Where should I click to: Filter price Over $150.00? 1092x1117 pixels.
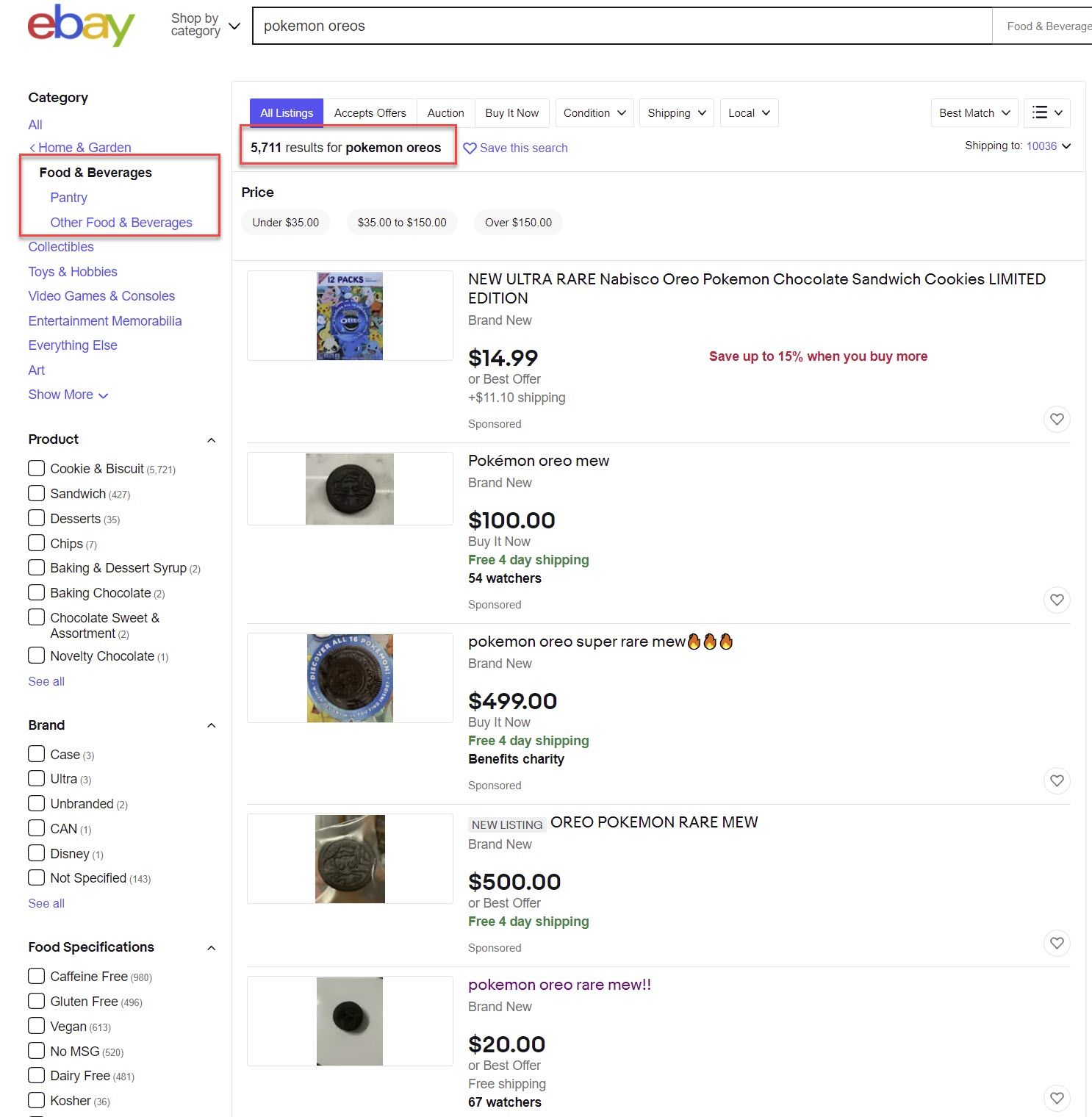518,222
